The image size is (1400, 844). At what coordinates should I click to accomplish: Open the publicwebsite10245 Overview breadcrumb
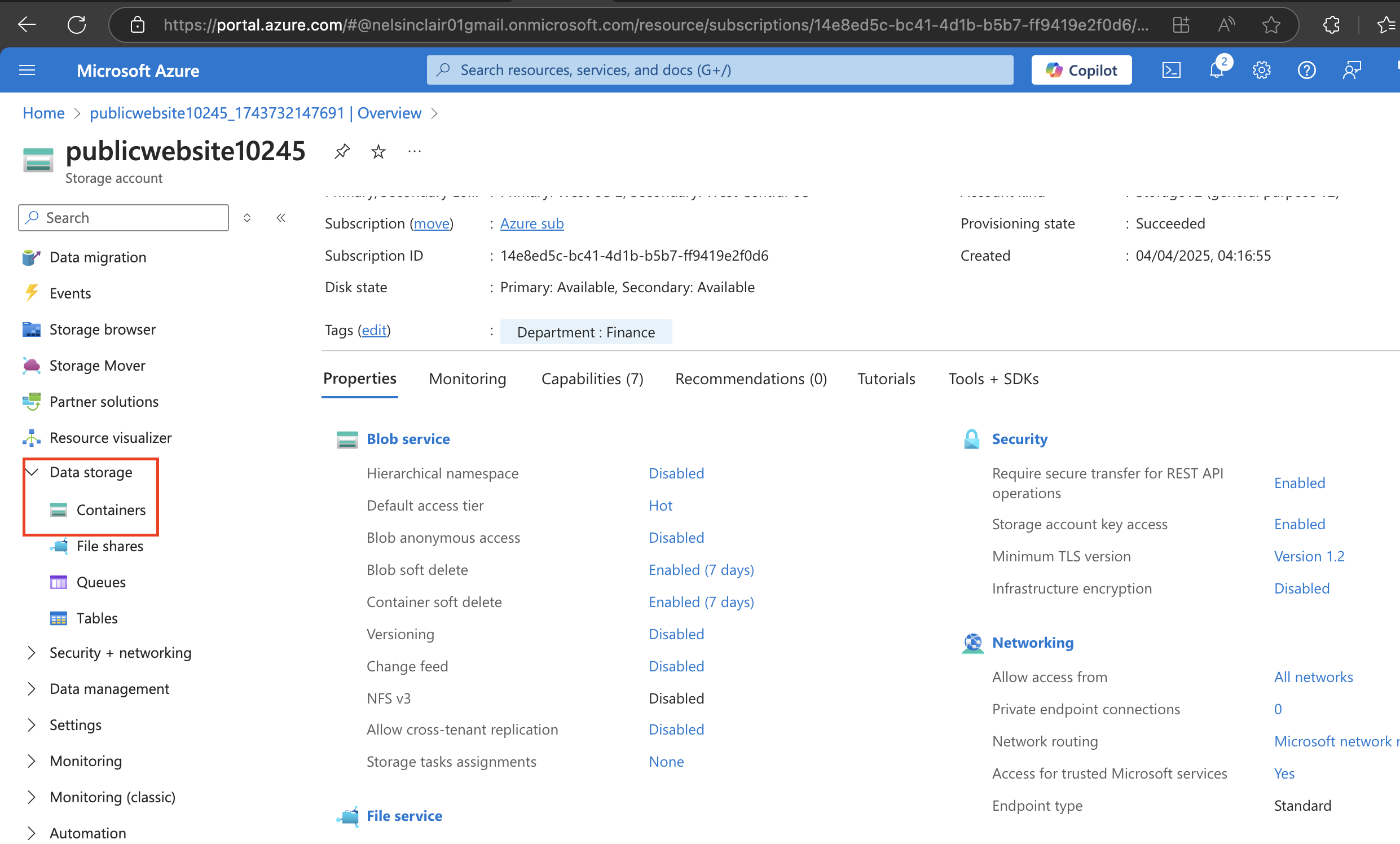pyautogui.click(x=255, y=113)
